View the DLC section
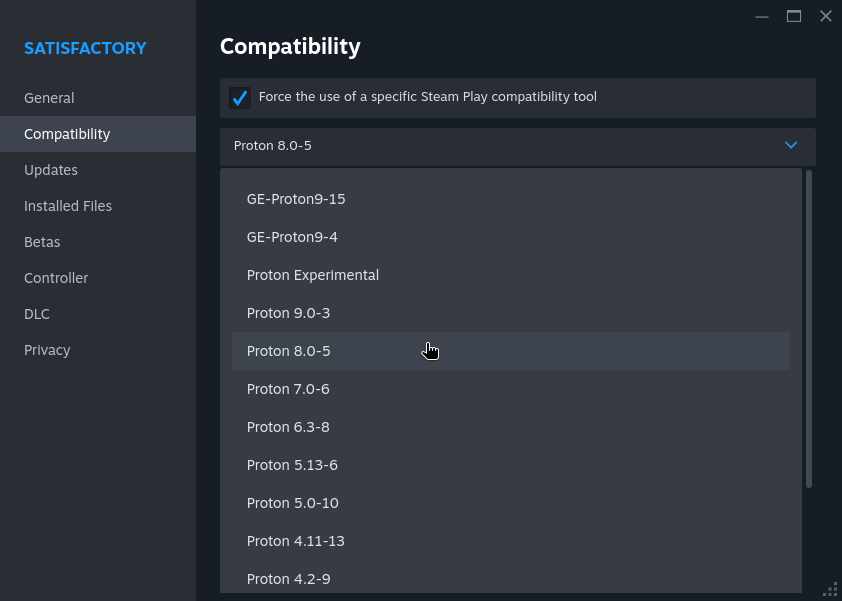Image resolution: width=842 pixels, height=601 pixels. tap(98, 314)
